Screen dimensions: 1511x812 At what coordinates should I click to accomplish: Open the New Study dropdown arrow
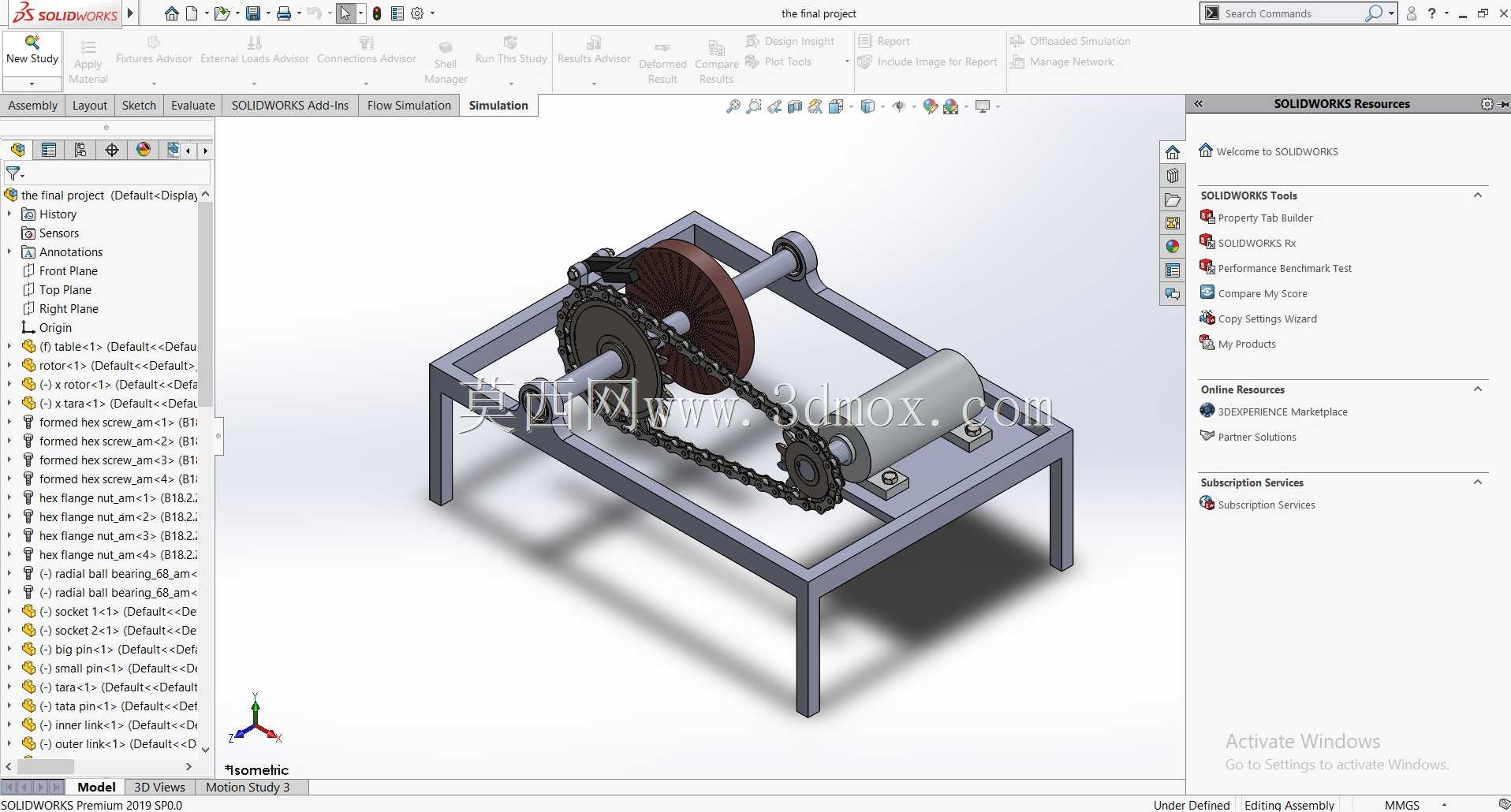[x=32, y=84]
